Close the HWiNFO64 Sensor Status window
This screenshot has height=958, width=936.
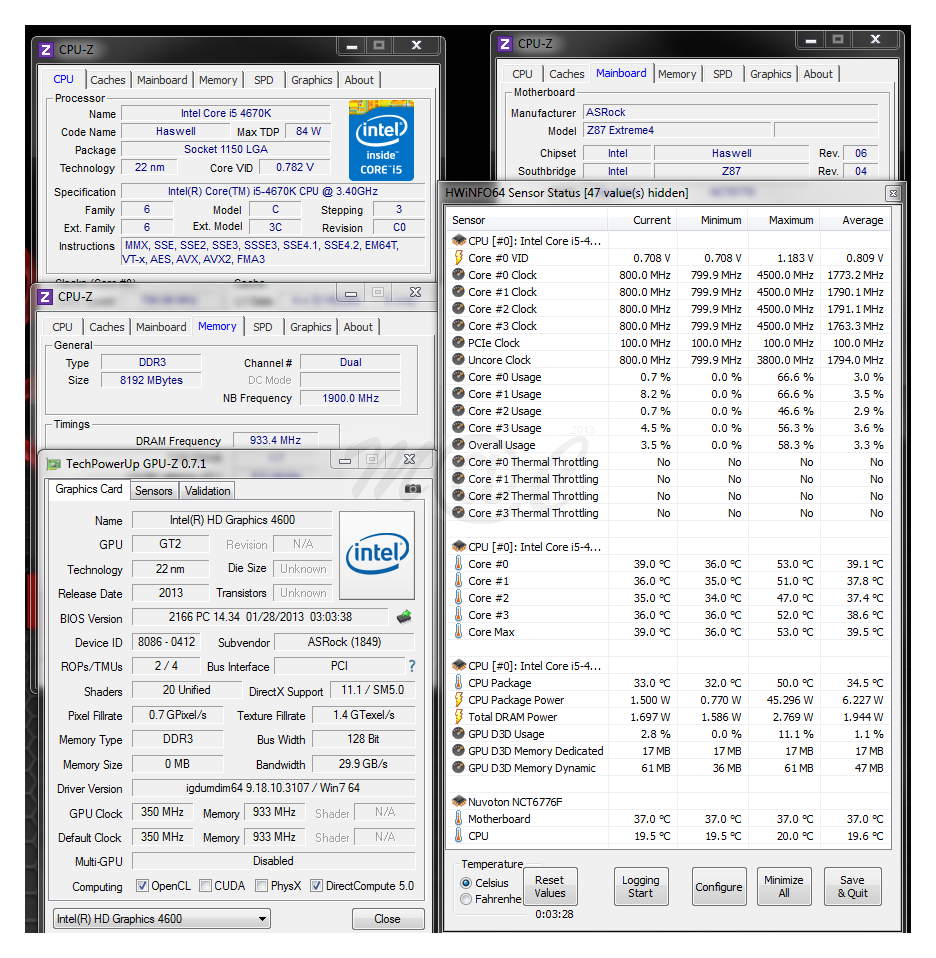pyautogui.click(x=892, y=193)
